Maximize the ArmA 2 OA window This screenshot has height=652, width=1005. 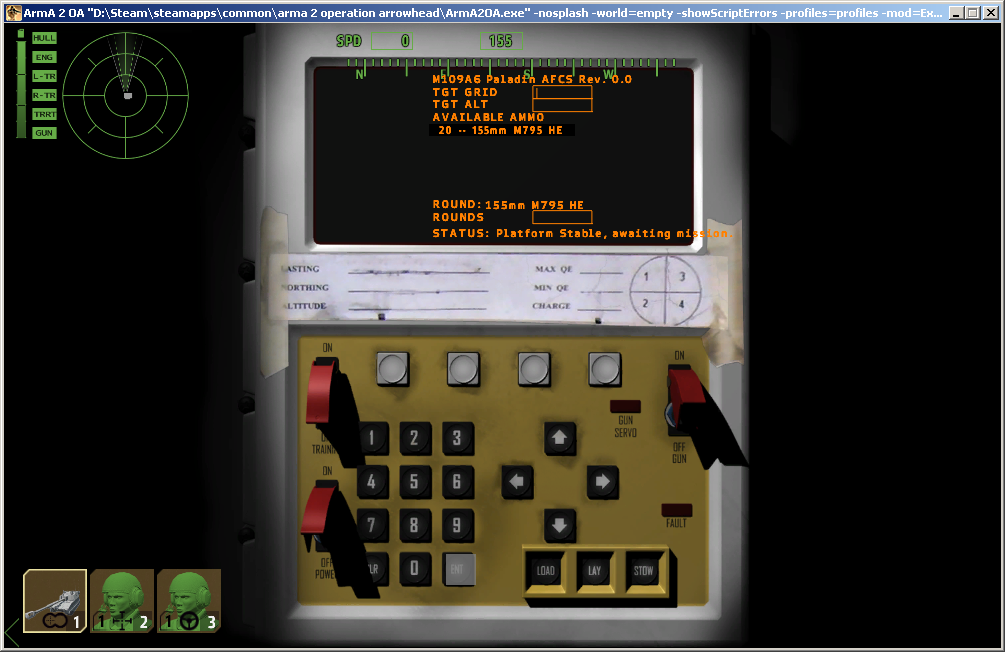pos(973,13)
